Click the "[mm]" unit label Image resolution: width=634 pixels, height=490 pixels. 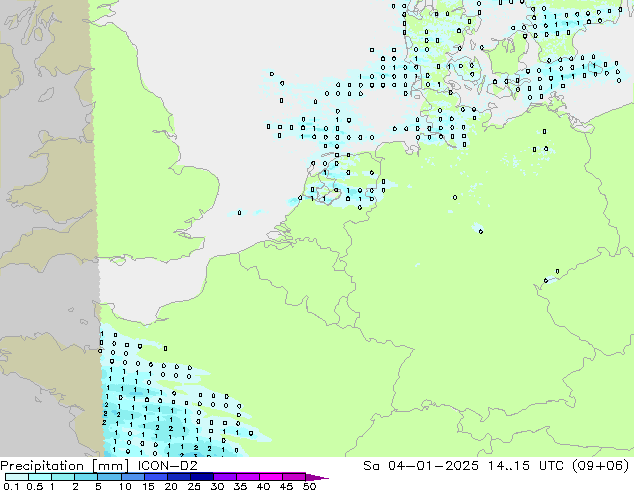[111, 466]
